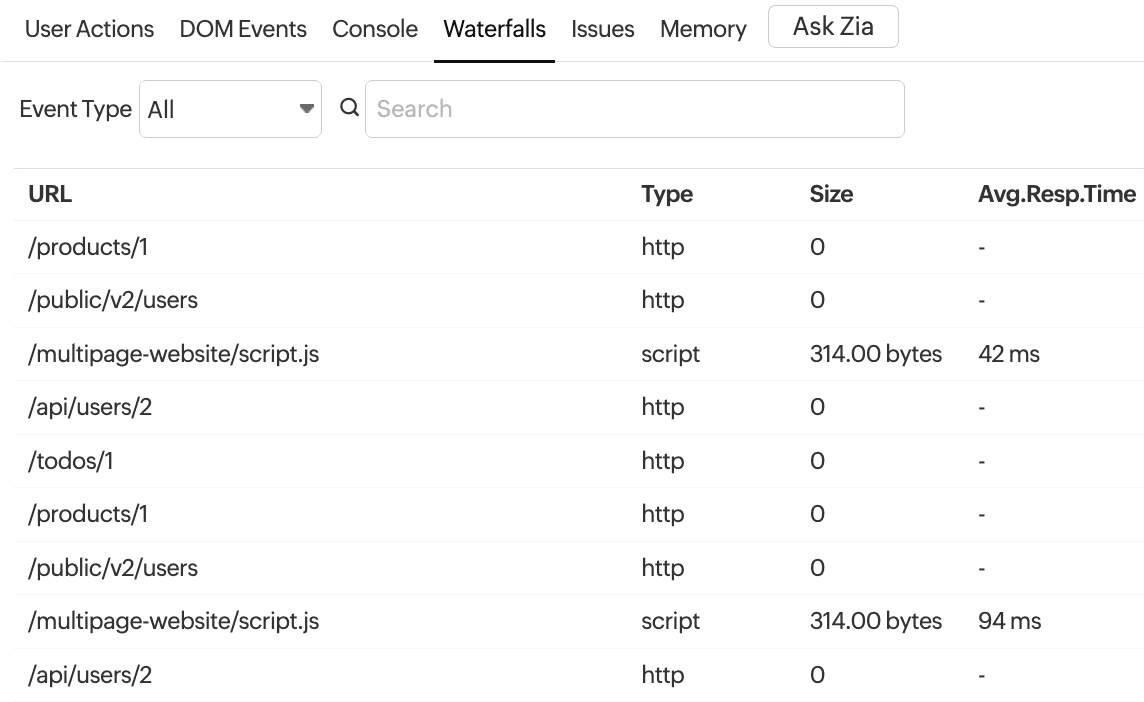Click the search magnifier icon
Viewport: 1144px width, 702px height.
pos(349,108)
